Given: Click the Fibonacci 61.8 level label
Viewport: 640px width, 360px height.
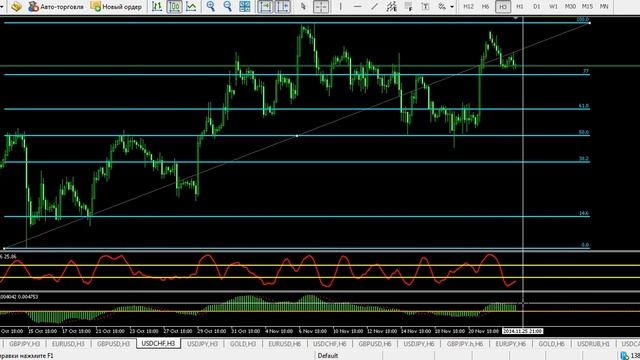Looking at the screenshot, I should point(584,106).
